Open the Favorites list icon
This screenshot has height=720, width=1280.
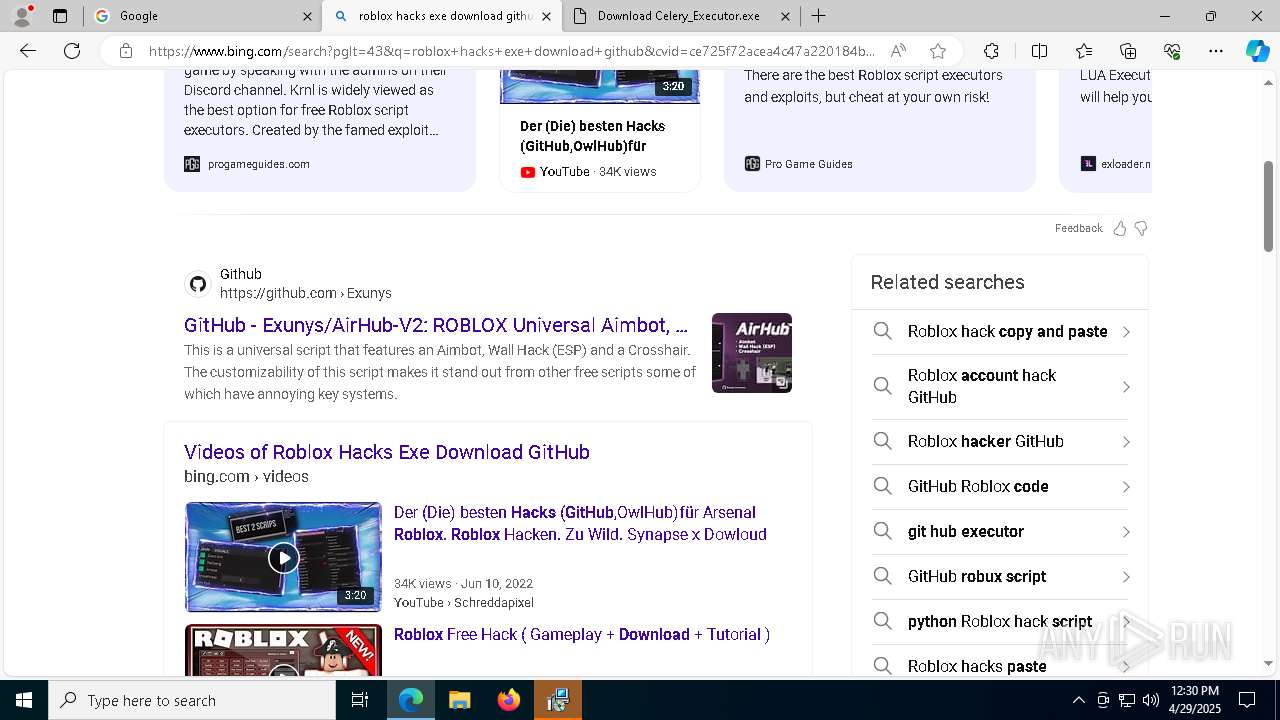(1084, 51)
